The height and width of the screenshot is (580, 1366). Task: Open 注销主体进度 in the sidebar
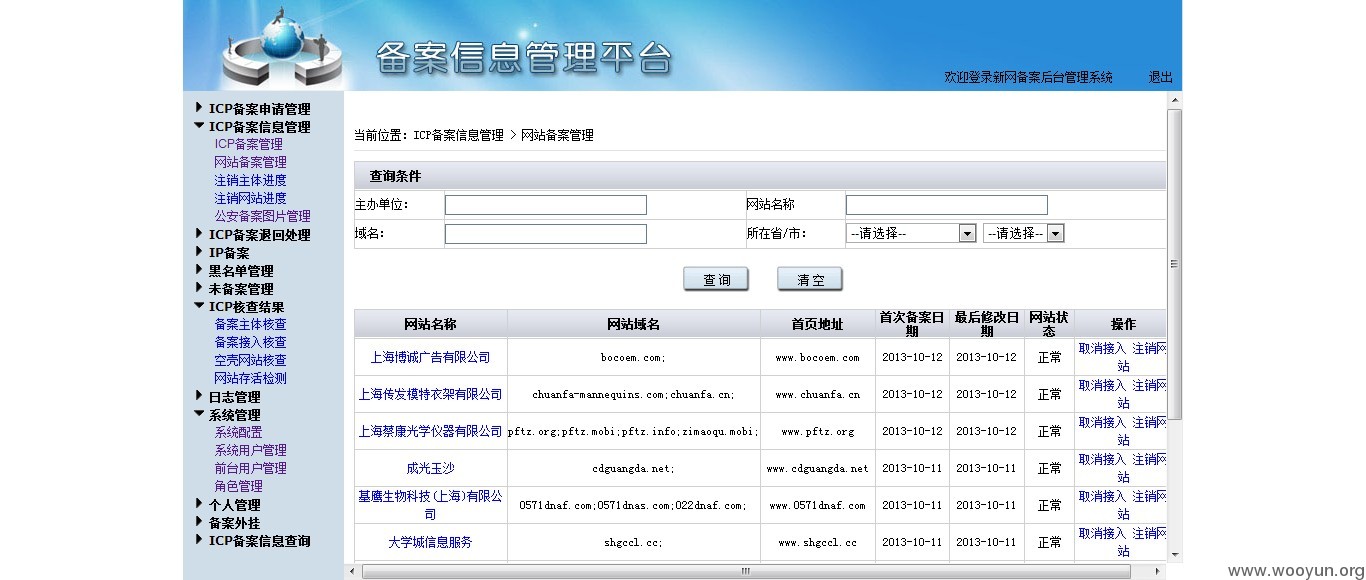250,180
